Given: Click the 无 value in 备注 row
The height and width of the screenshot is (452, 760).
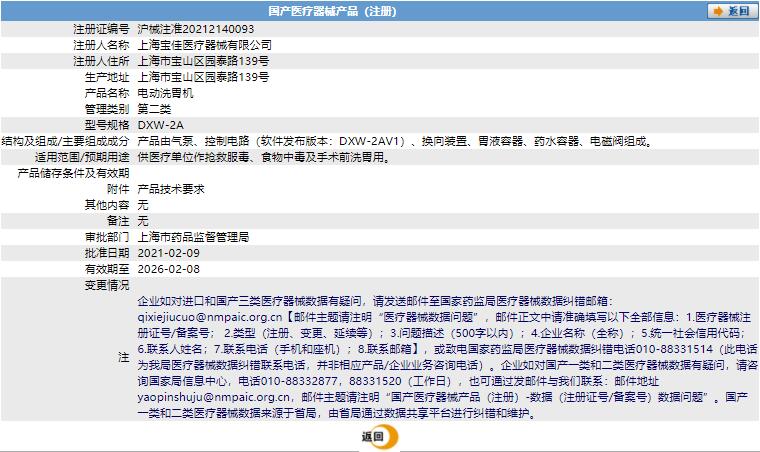Looking at the screenshot, I should pyautogui.click(x=143, y=221).
